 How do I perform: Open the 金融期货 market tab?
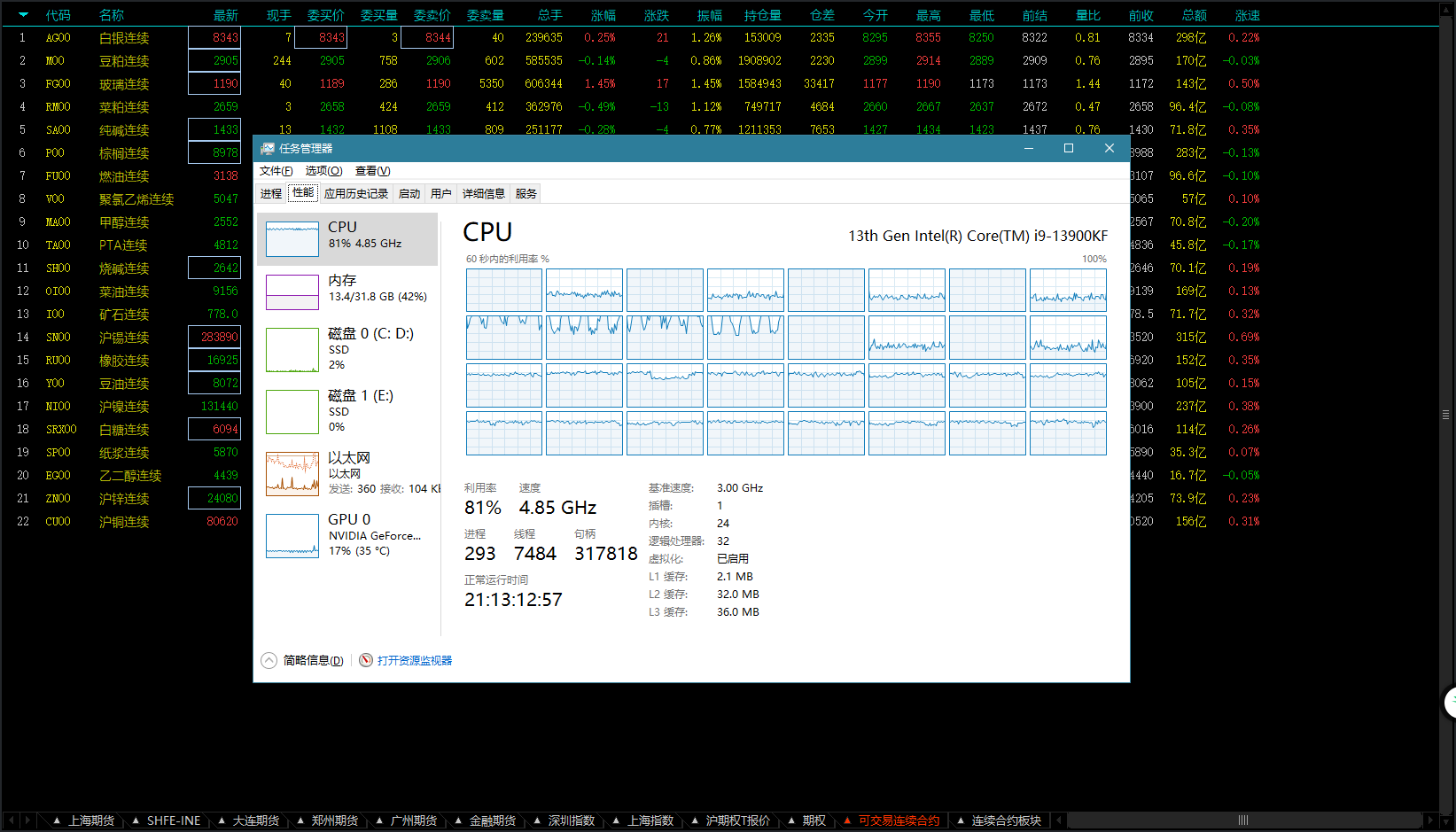493,820
